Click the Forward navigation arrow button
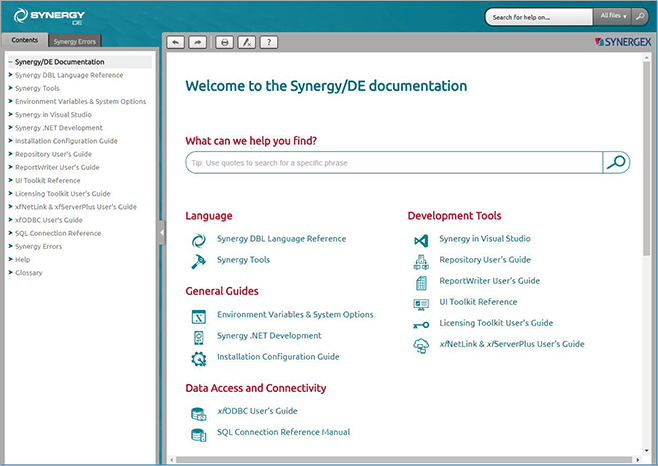 [197, 42]
